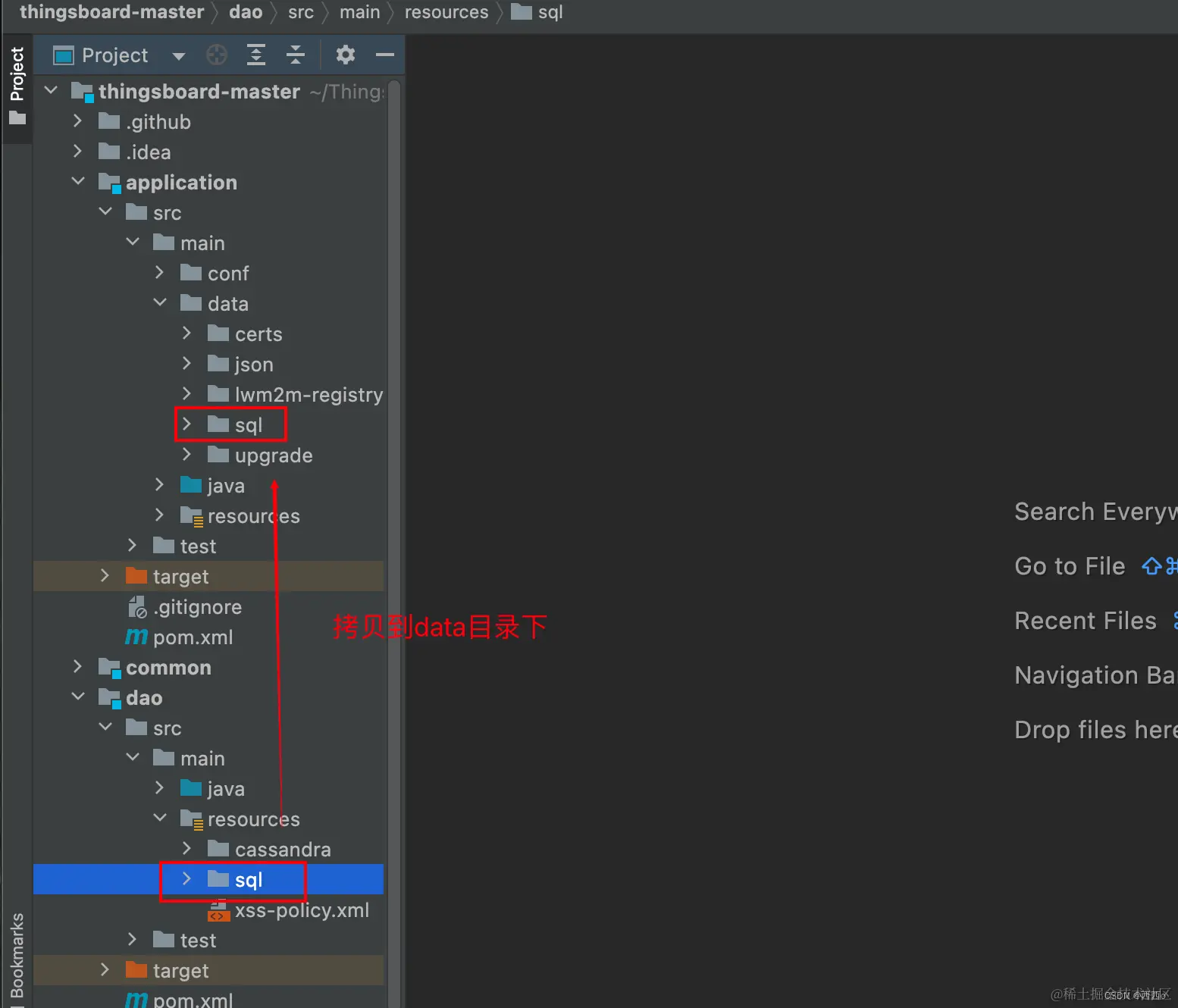Select the target folder under dao

pyautogui.click(x=168, y=970)
